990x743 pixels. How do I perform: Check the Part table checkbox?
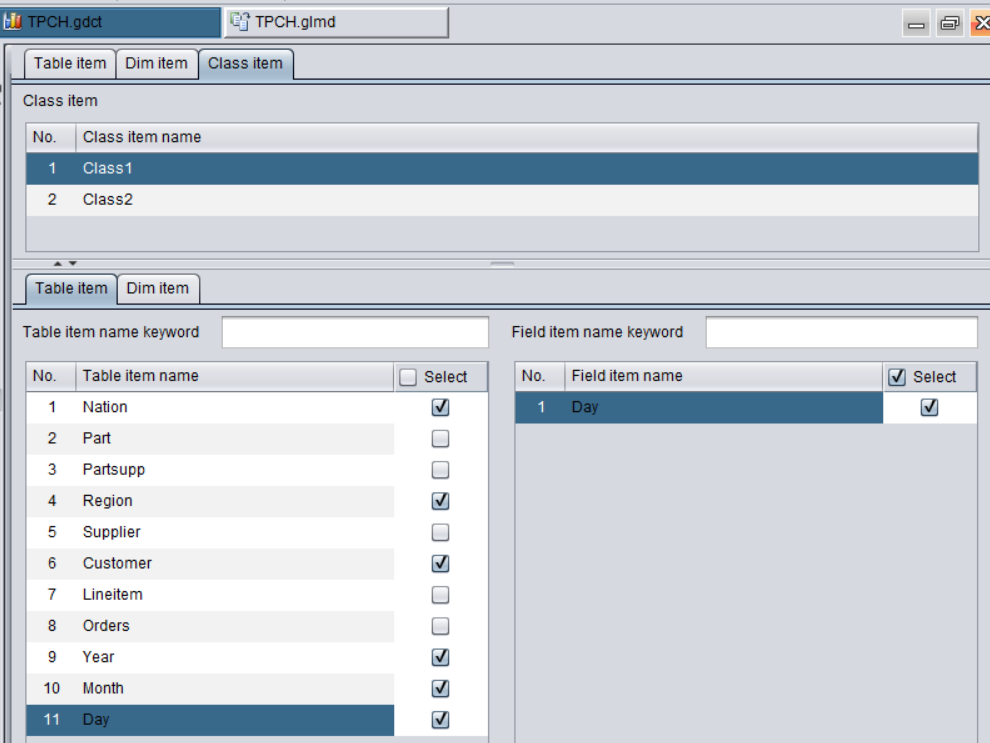(440, 439)
